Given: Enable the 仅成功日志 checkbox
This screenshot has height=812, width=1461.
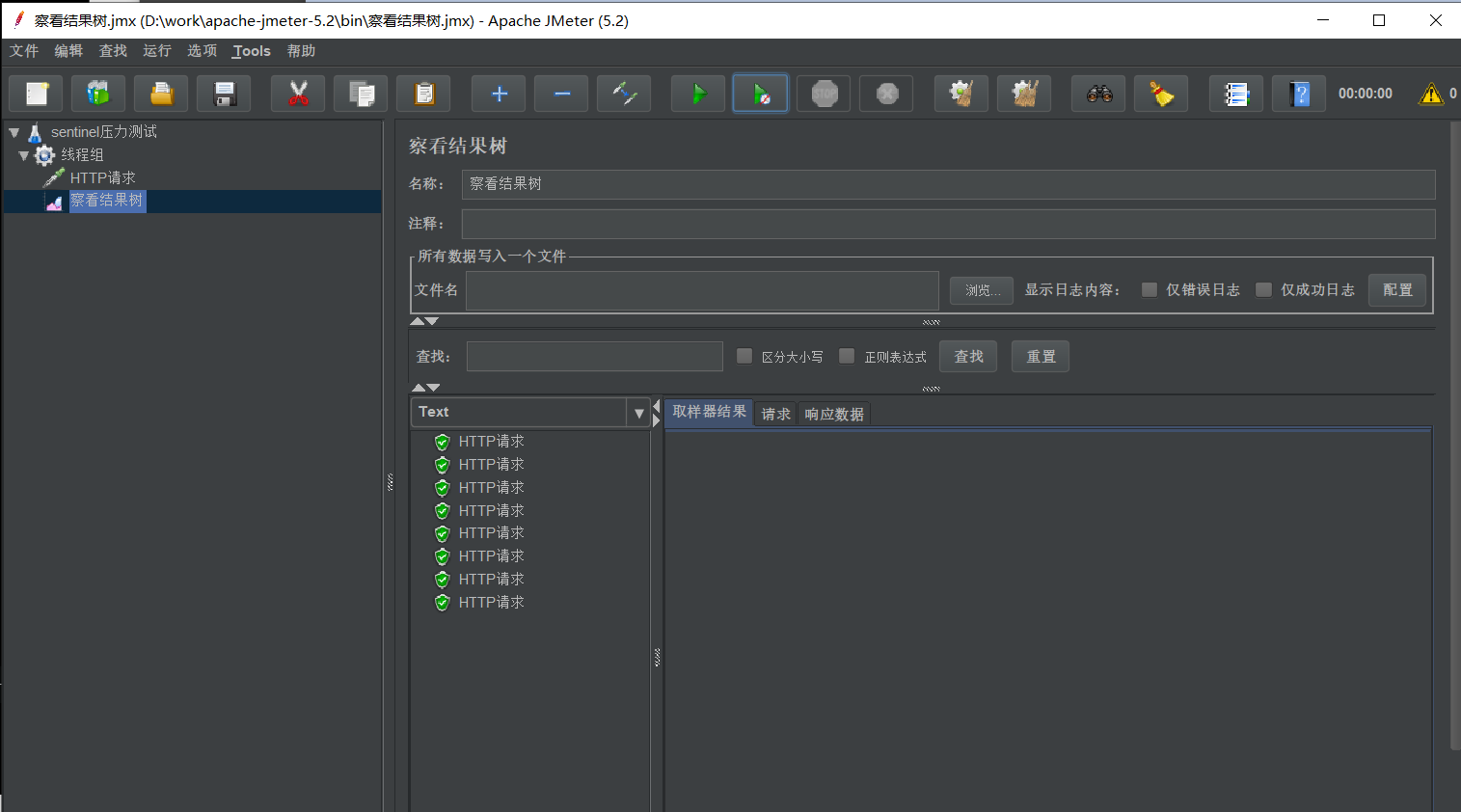Looking at the screenshot, I should [1263, 289].
